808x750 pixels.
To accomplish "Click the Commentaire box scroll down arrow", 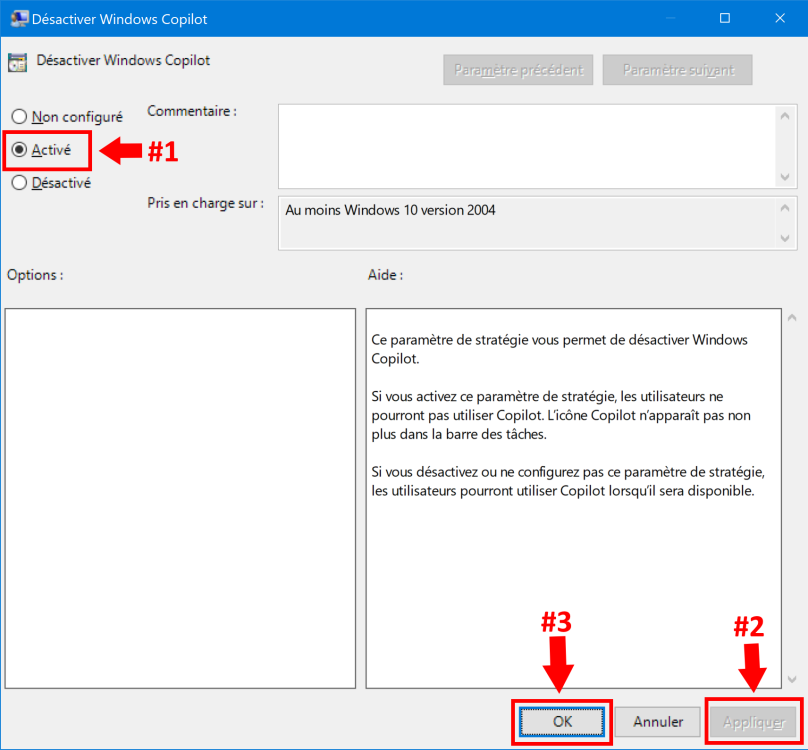I will (x=785, y=177).
